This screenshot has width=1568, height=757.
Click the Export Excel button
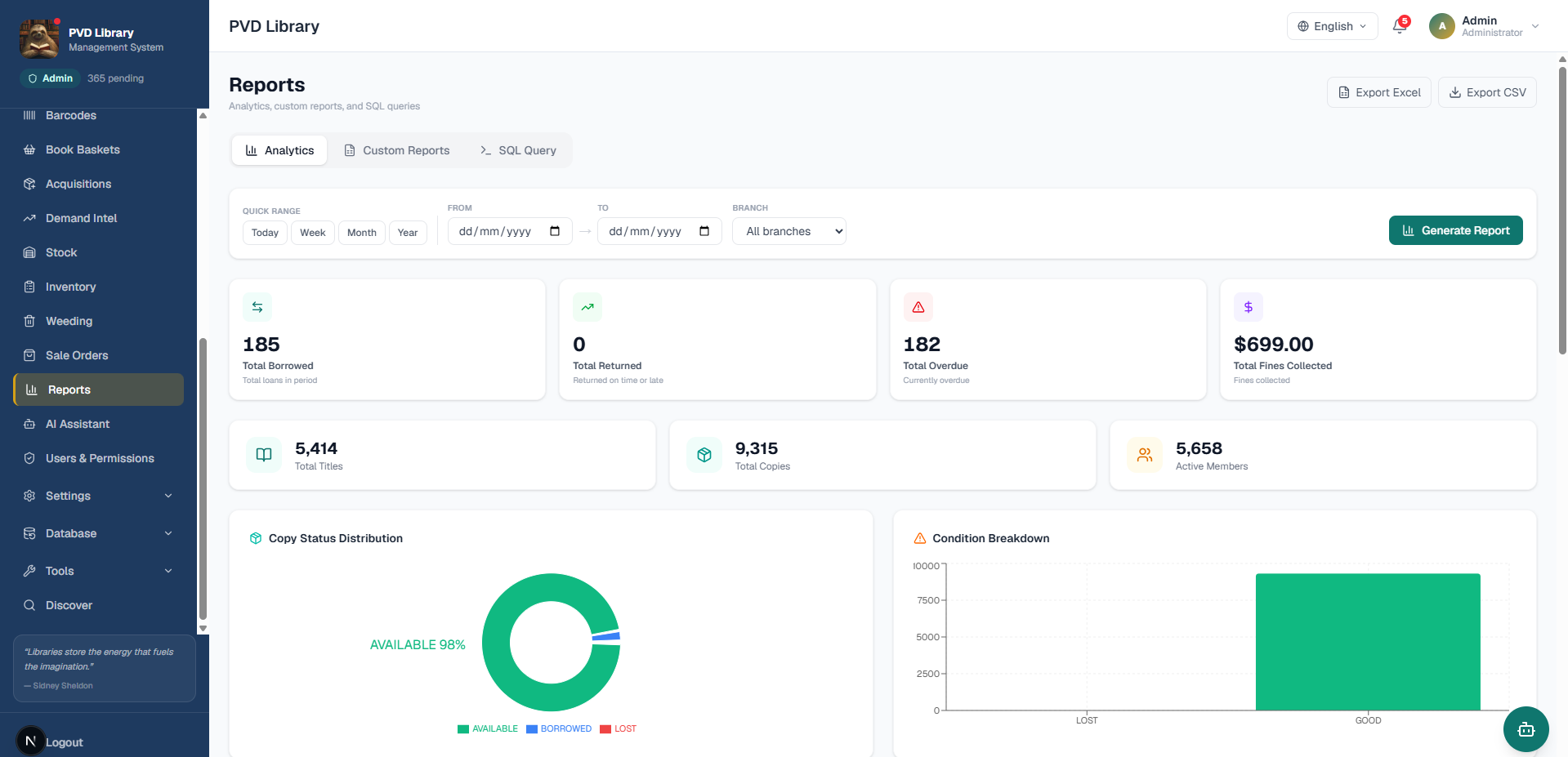click(1379, 92)
